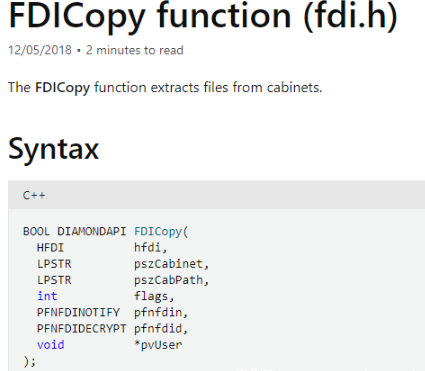The width and height of the screenshot is (425, 371).
Task: Click the type "PFNFDIDECRYPT"
Action: [x=81, y=329]
